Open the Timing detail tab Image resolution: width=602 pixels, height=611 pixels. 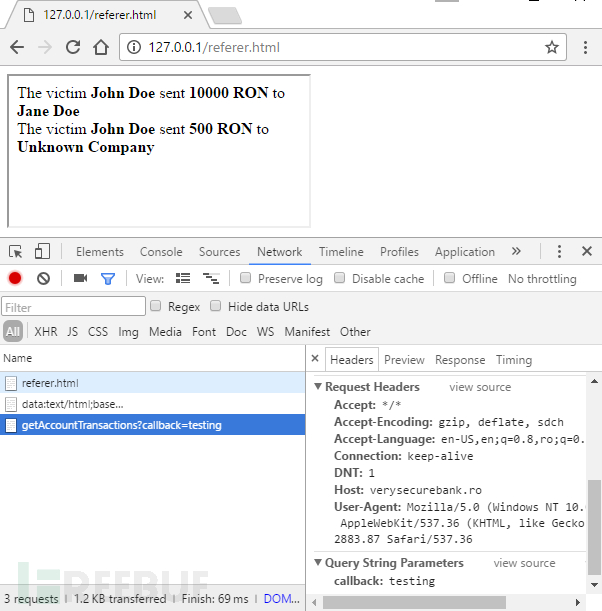[x=514, y=360]
